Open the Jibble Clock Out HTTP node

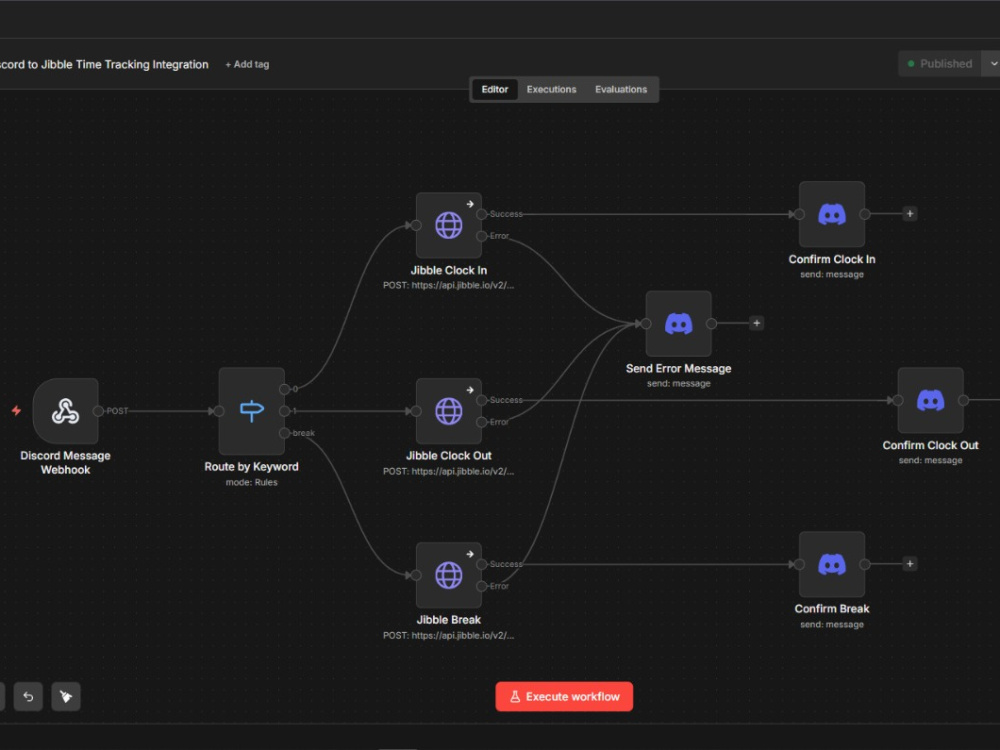point(448,411)
